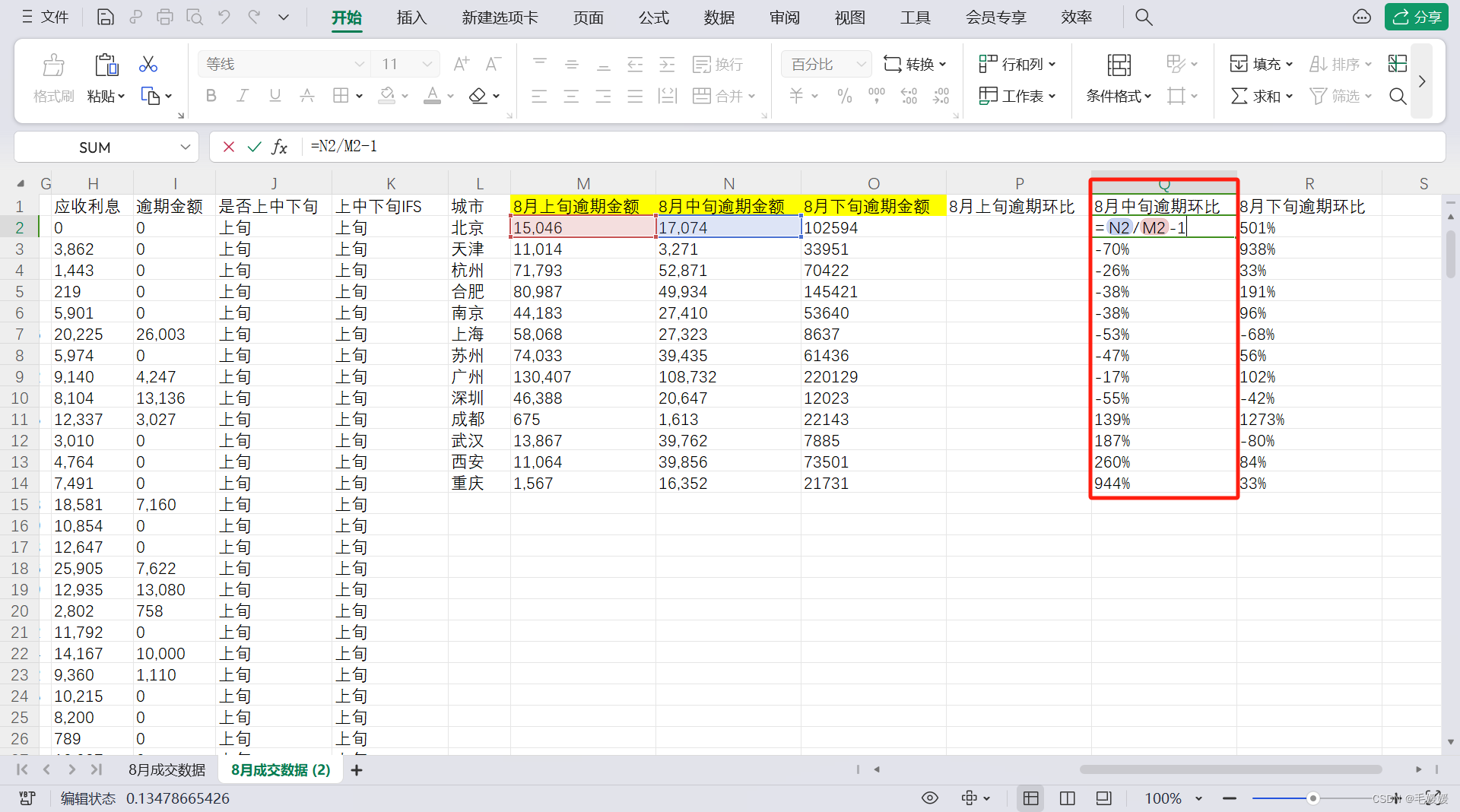Click the Conditional Formatting icon
The height and width of the screenshot is (812, 1460).
1119,65
